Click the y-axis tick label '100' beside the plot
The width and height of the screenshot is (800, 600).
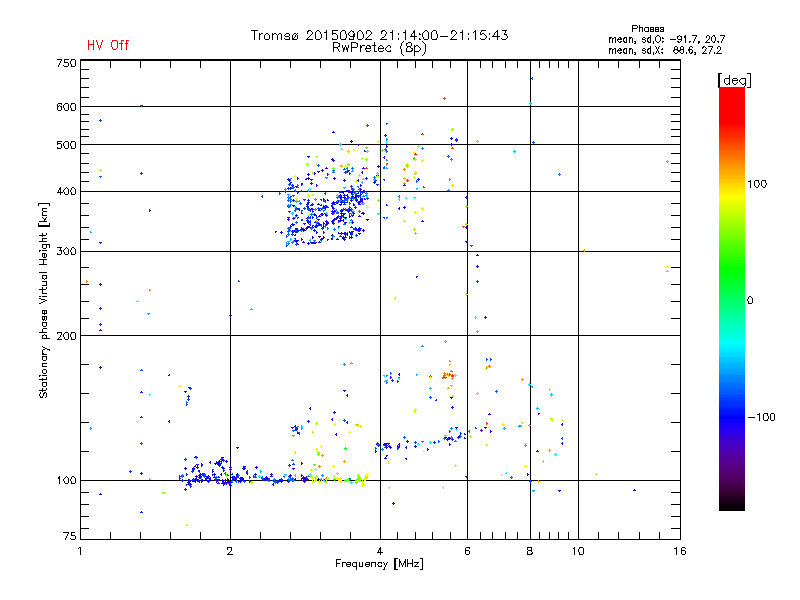[x=66, y=480]
